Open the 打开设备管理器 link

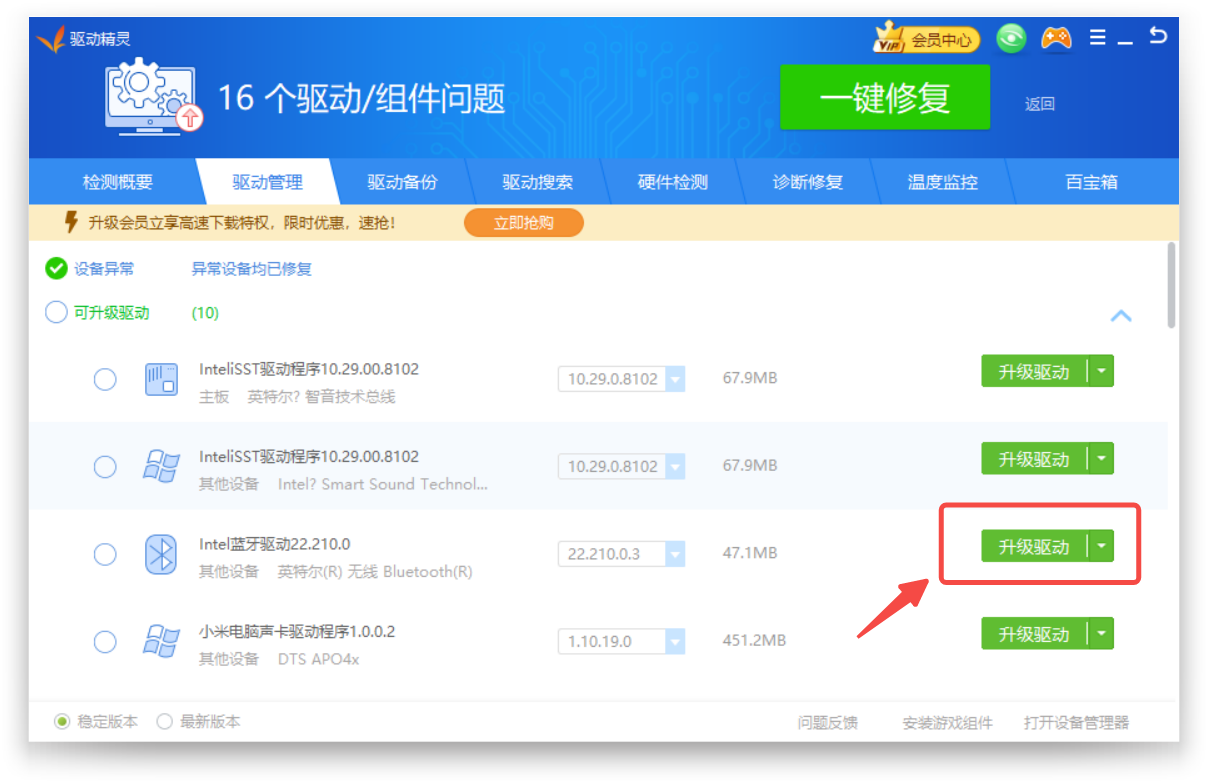[1076, 723]
